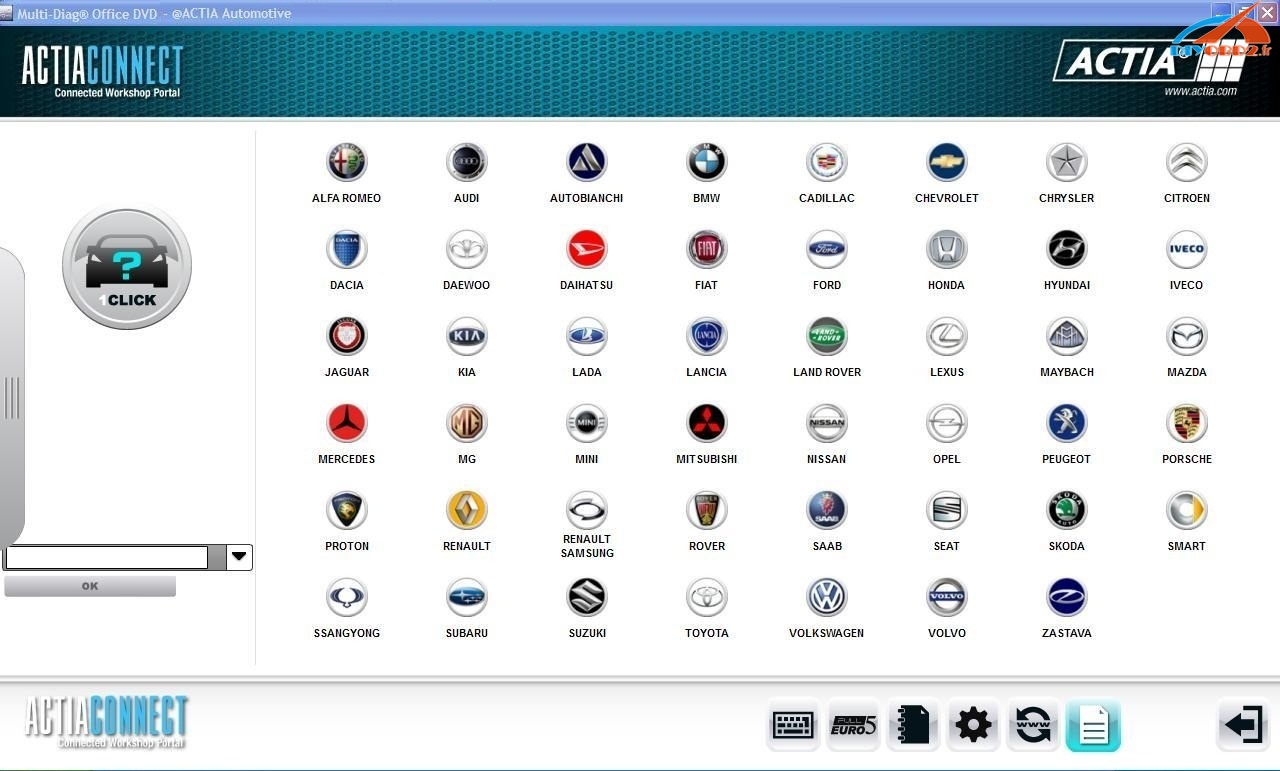Pick the Honda logo
Image resolution: width=1280 pixels, height=771 pixels.
tap(947, 249)
